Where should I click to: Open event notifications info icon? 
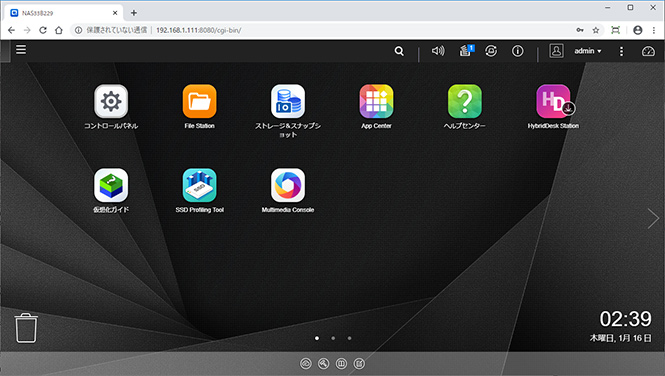517,51
